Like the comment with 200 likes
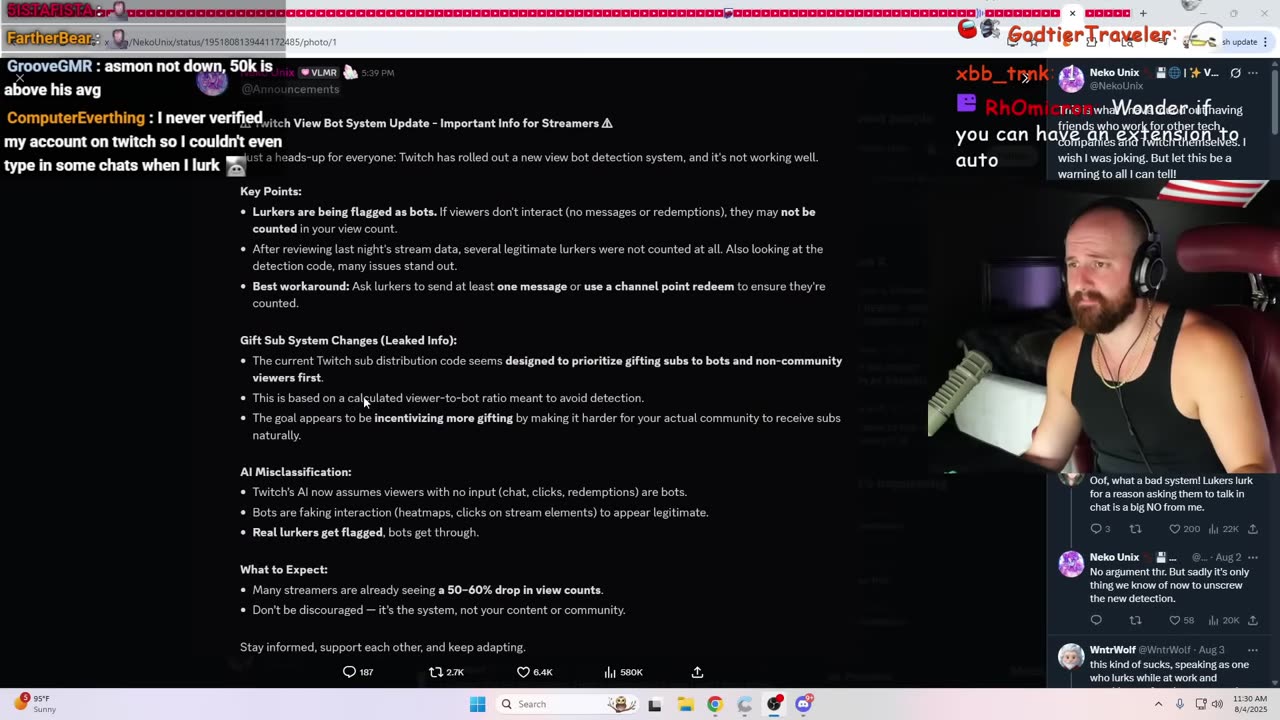The height and width of the screenshot is (720, 1280). click(x=1174, y=529)
